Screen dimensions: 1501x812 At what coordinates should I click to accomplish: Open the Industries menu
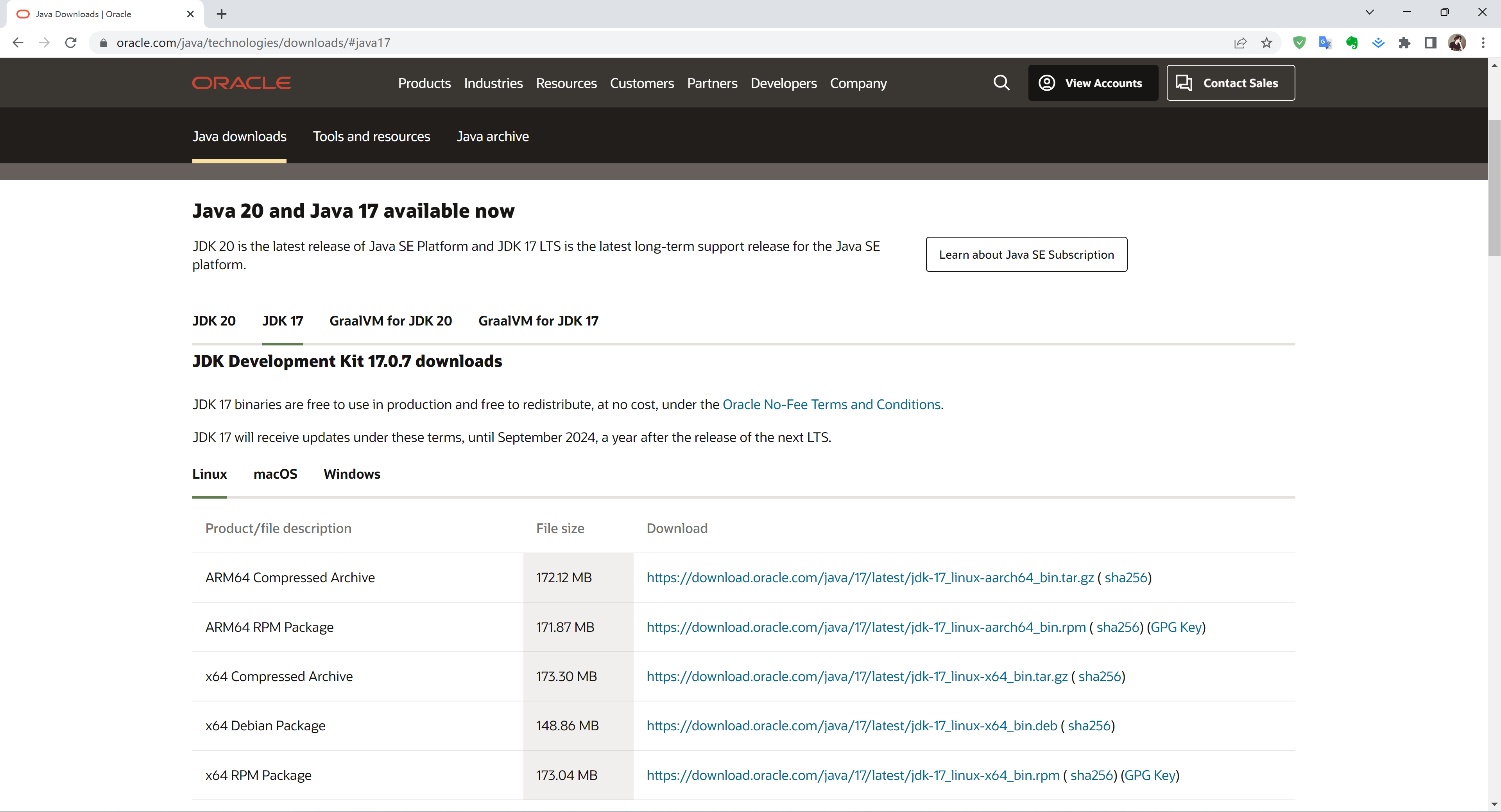pos(493,83)
